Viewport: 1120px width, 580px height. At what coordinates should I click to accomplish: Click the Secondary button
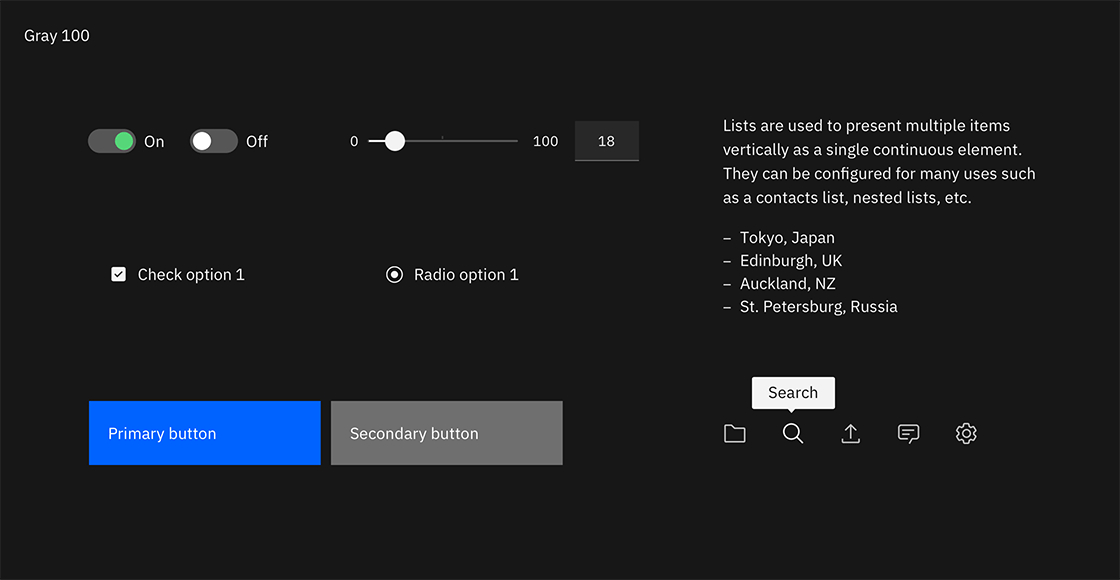click(446, 433)
